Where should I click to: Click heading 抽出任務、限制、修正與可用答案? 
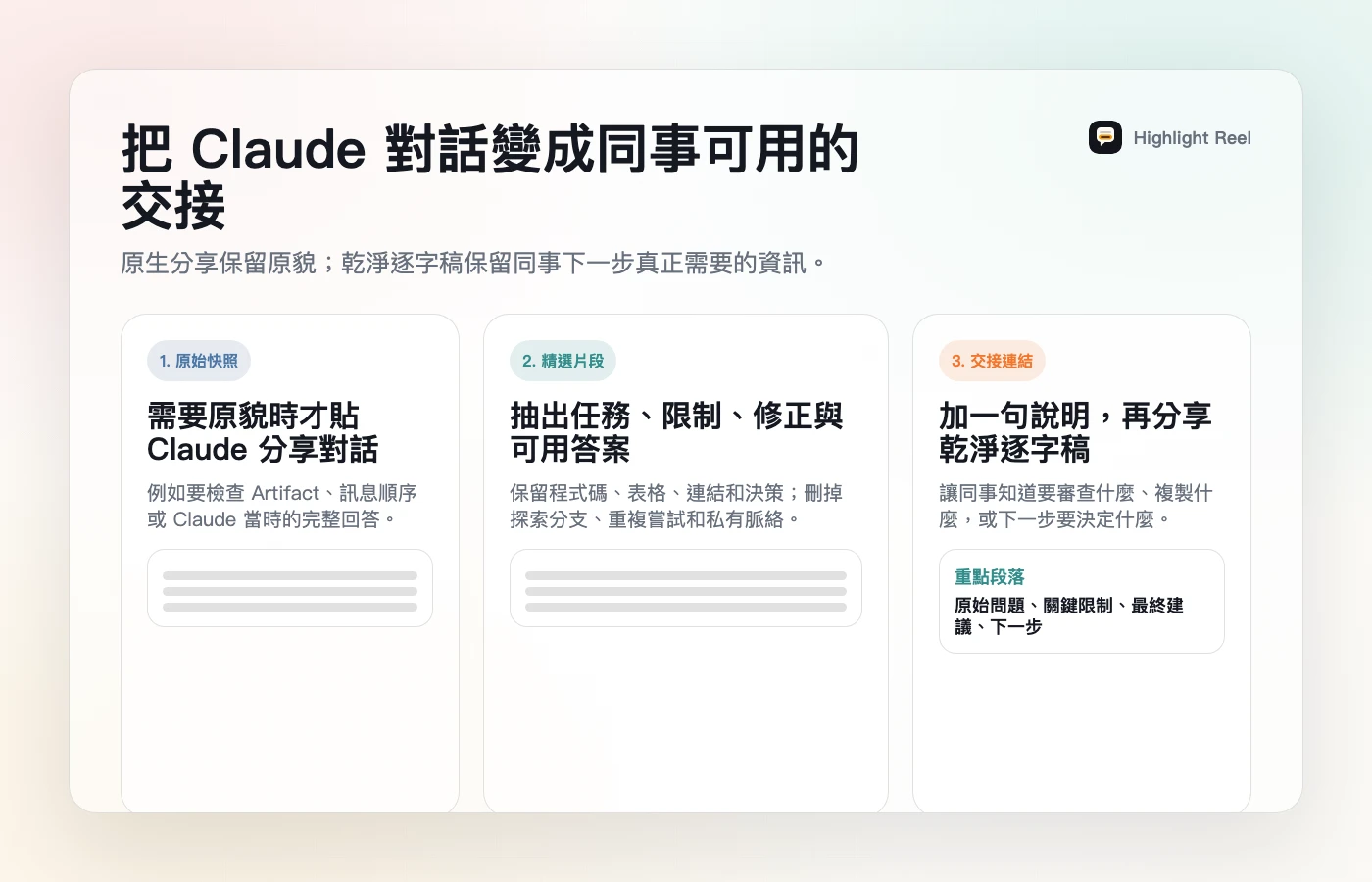click(676, 432)
